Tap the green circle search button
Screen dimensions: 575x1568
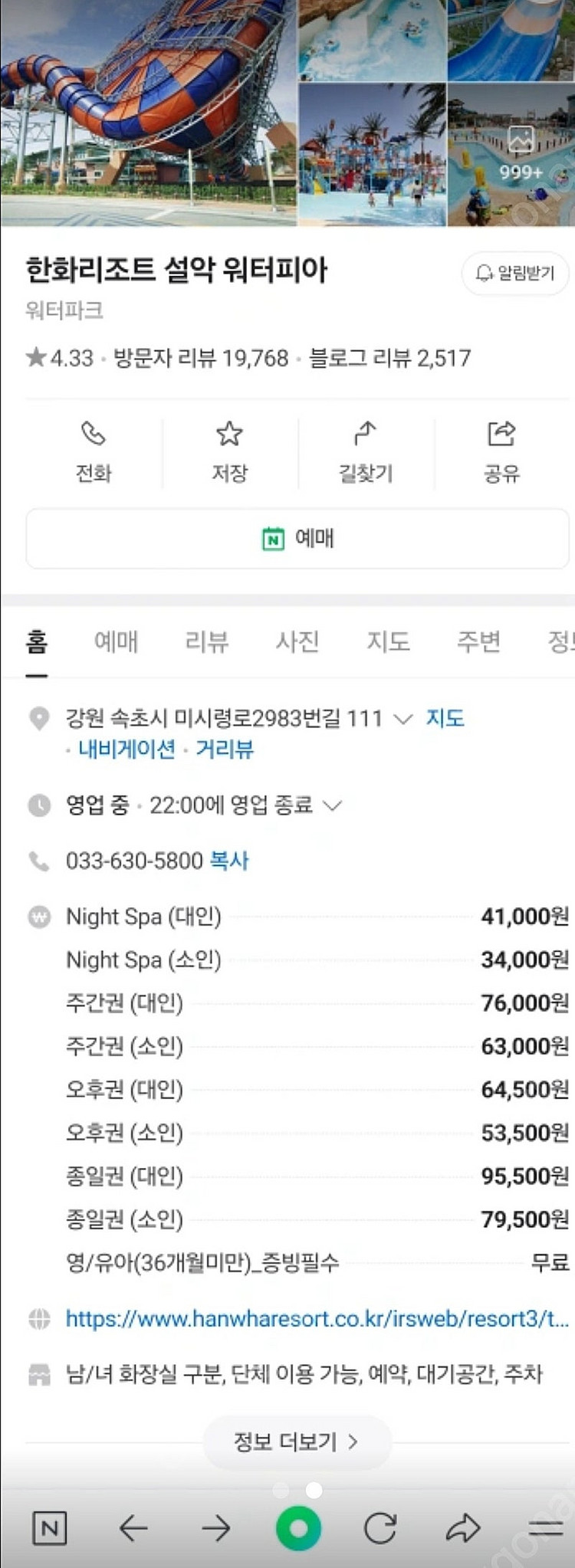point(298,1529)
